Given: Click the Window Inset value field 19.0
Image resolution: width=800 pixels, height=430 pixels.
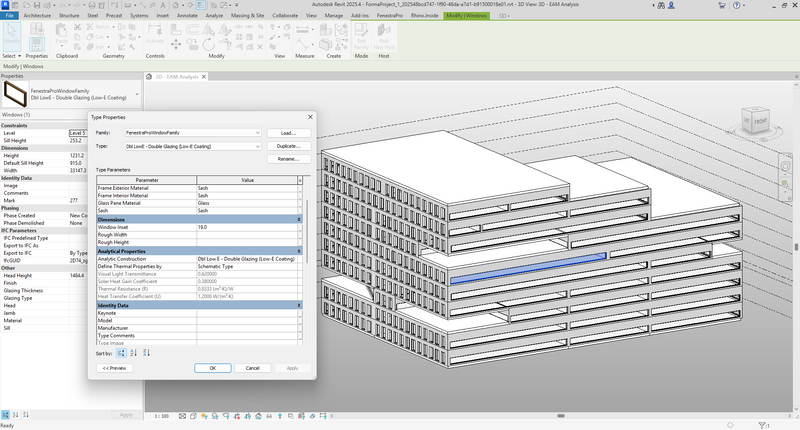Looking at the screenshot, I should tap(247, 227).
